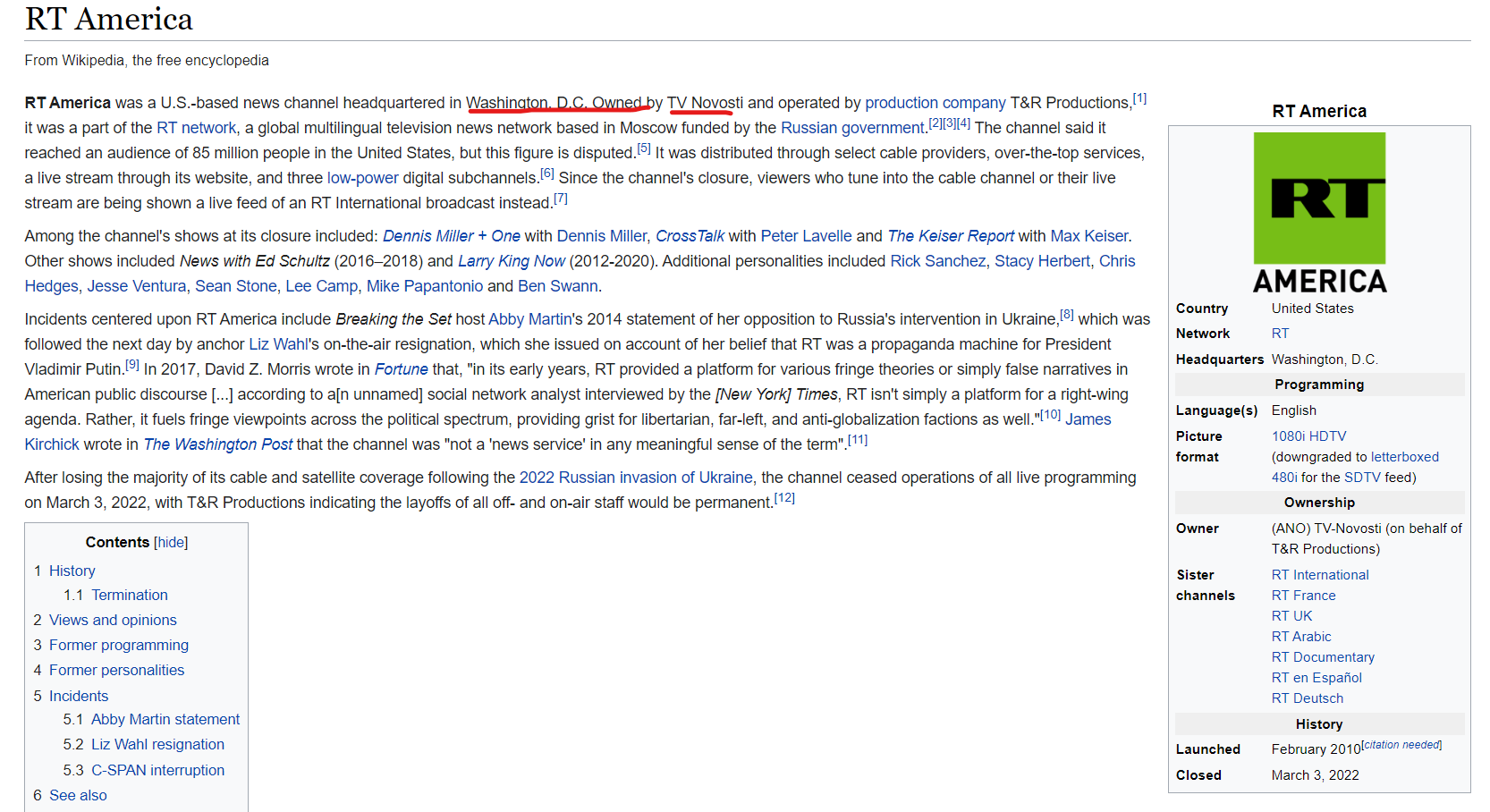Visit Mike Papantonio's article
The image size is (1490, 812).
point(425,286)
